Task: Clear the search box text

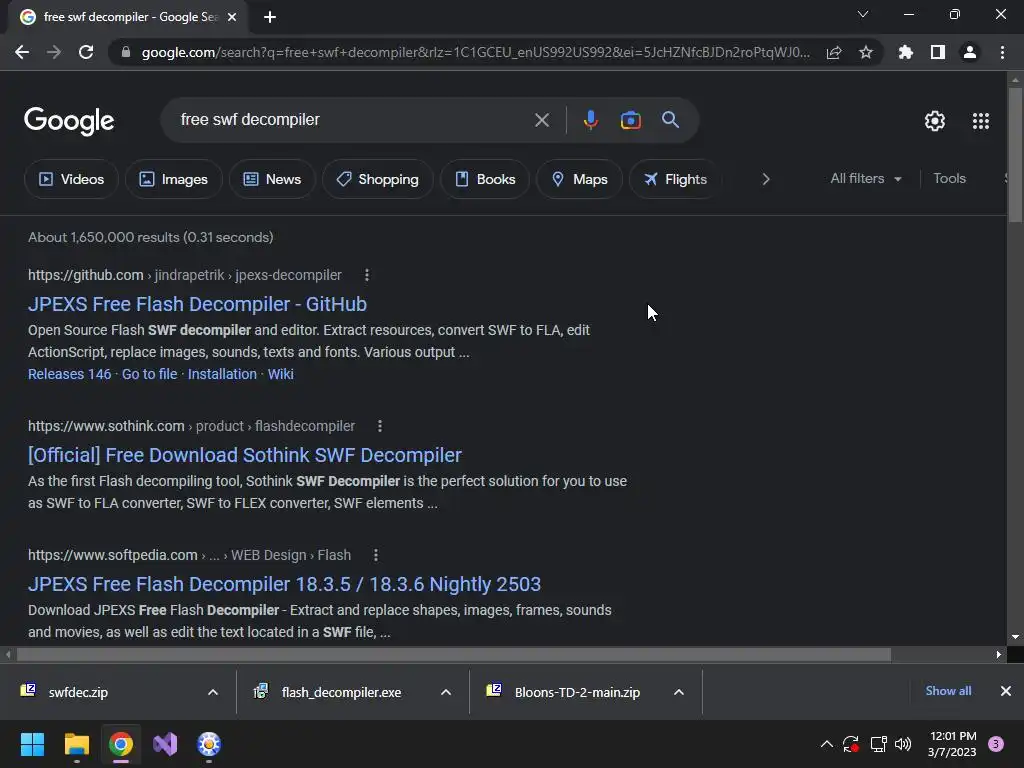Action: 541,120
